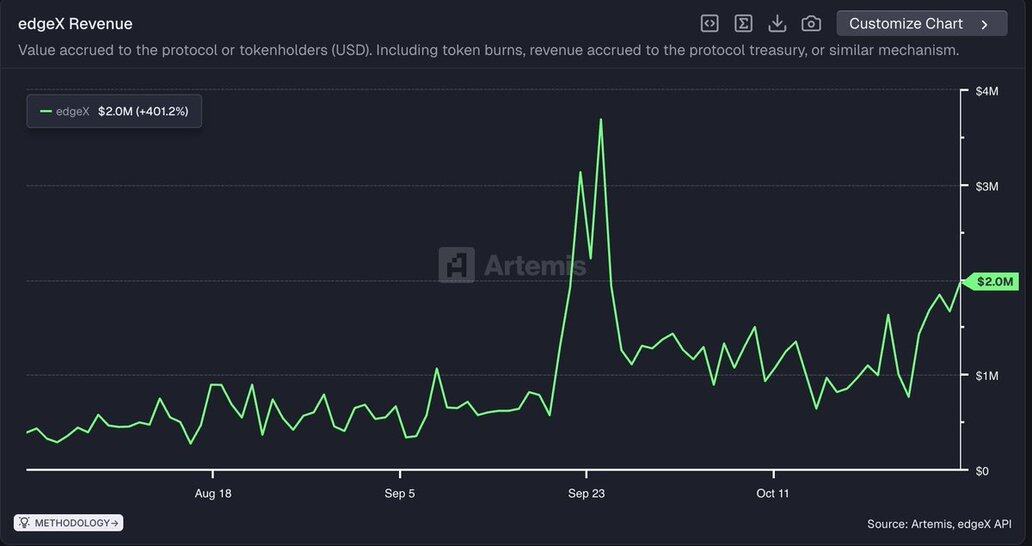Viewport: 1032px width, 546px height.
Task: Click the green edgeX legend line swatch
Action: point(46,111)
